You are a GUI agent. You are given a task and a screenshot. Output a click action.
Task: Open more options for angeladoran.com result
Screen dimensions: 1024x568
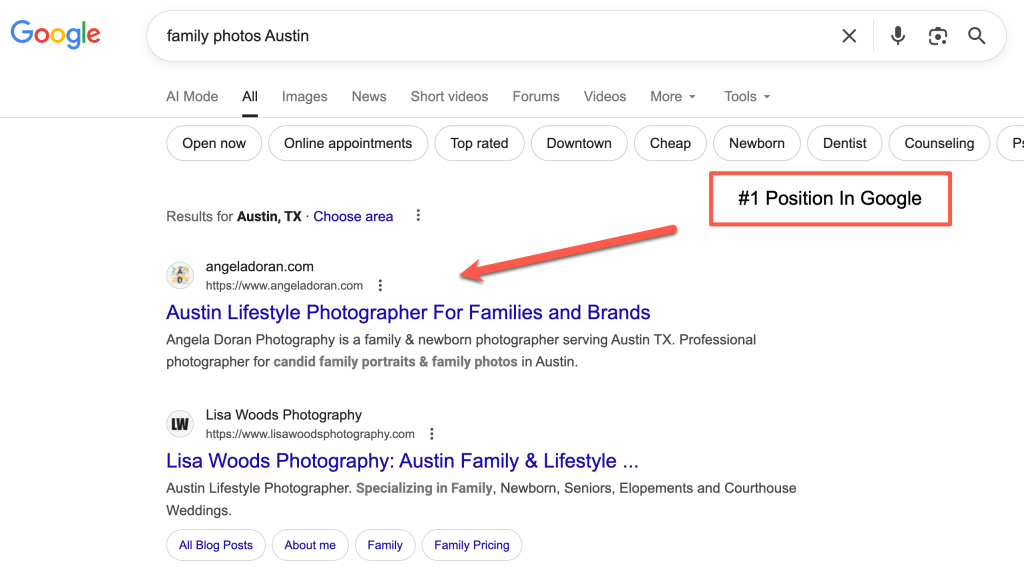380,285
